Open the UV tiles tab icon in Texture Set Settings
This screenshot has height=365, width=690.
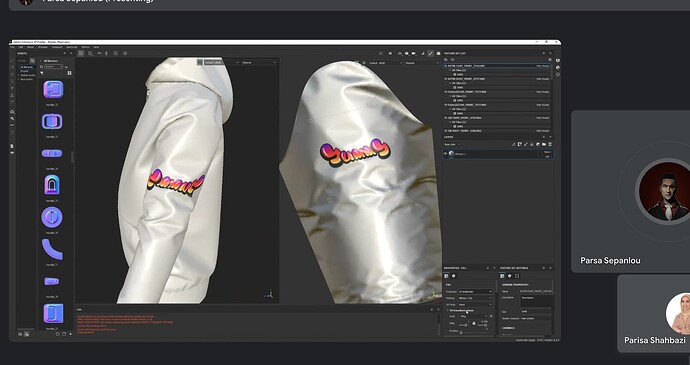517,276
